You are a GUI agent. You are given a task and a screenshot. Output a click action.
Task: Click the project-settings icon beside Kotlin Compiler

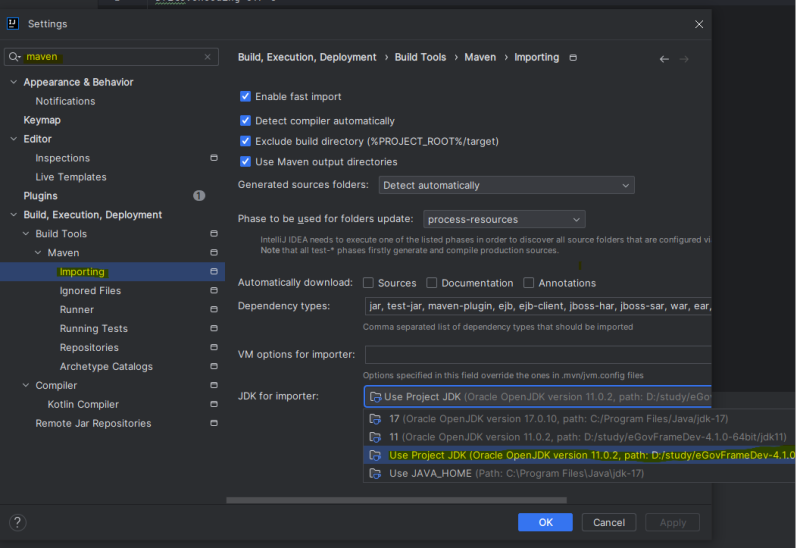(214, 404)
